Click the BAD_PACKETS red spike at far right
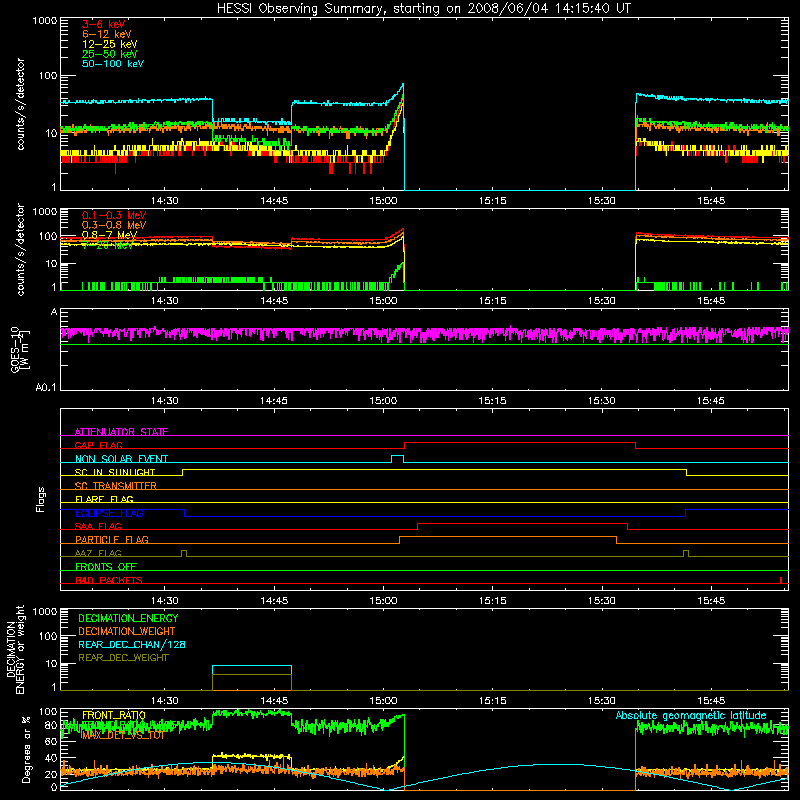This screenshot has height=800, width=800. coord(781,580)
